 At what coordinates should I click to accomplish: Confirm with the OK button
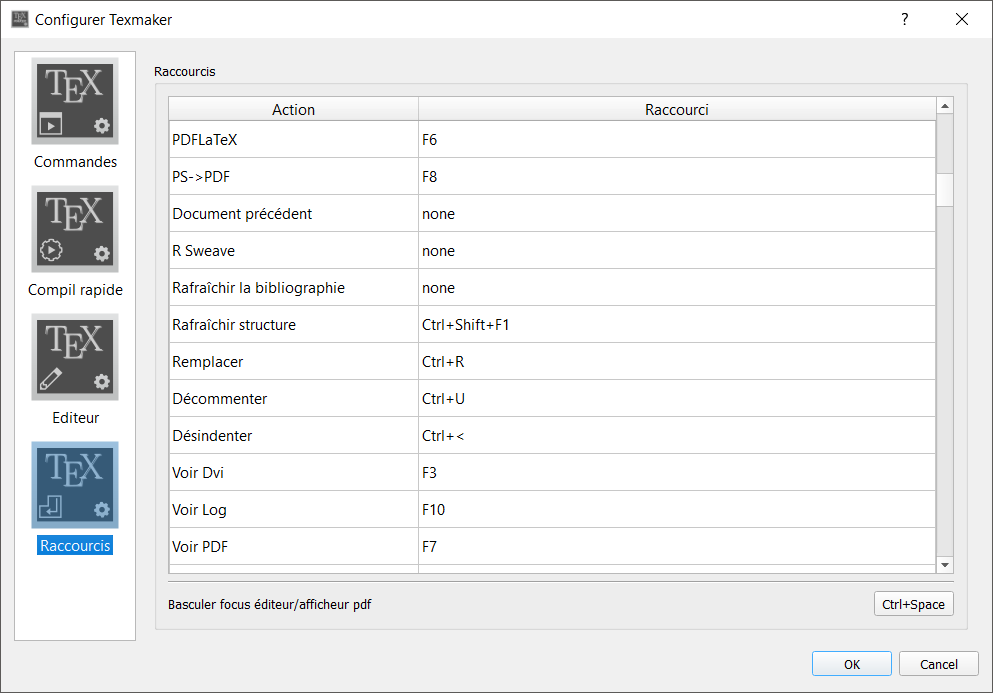coord(851,664)
